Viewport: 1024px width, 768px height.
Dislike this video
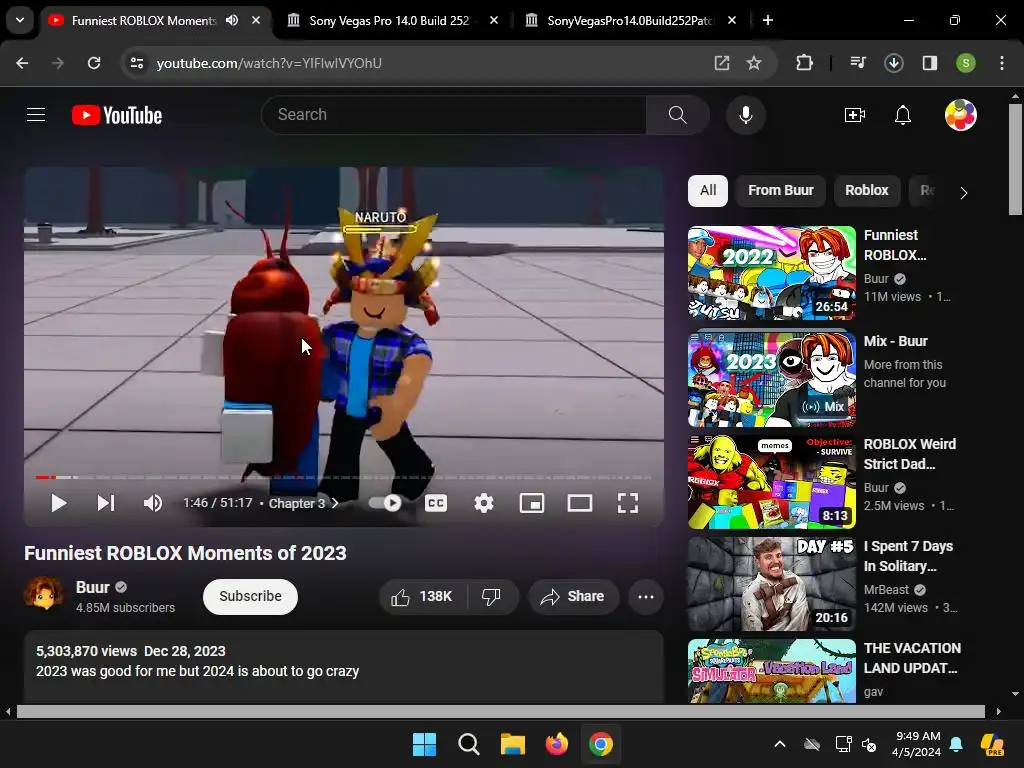491,596
